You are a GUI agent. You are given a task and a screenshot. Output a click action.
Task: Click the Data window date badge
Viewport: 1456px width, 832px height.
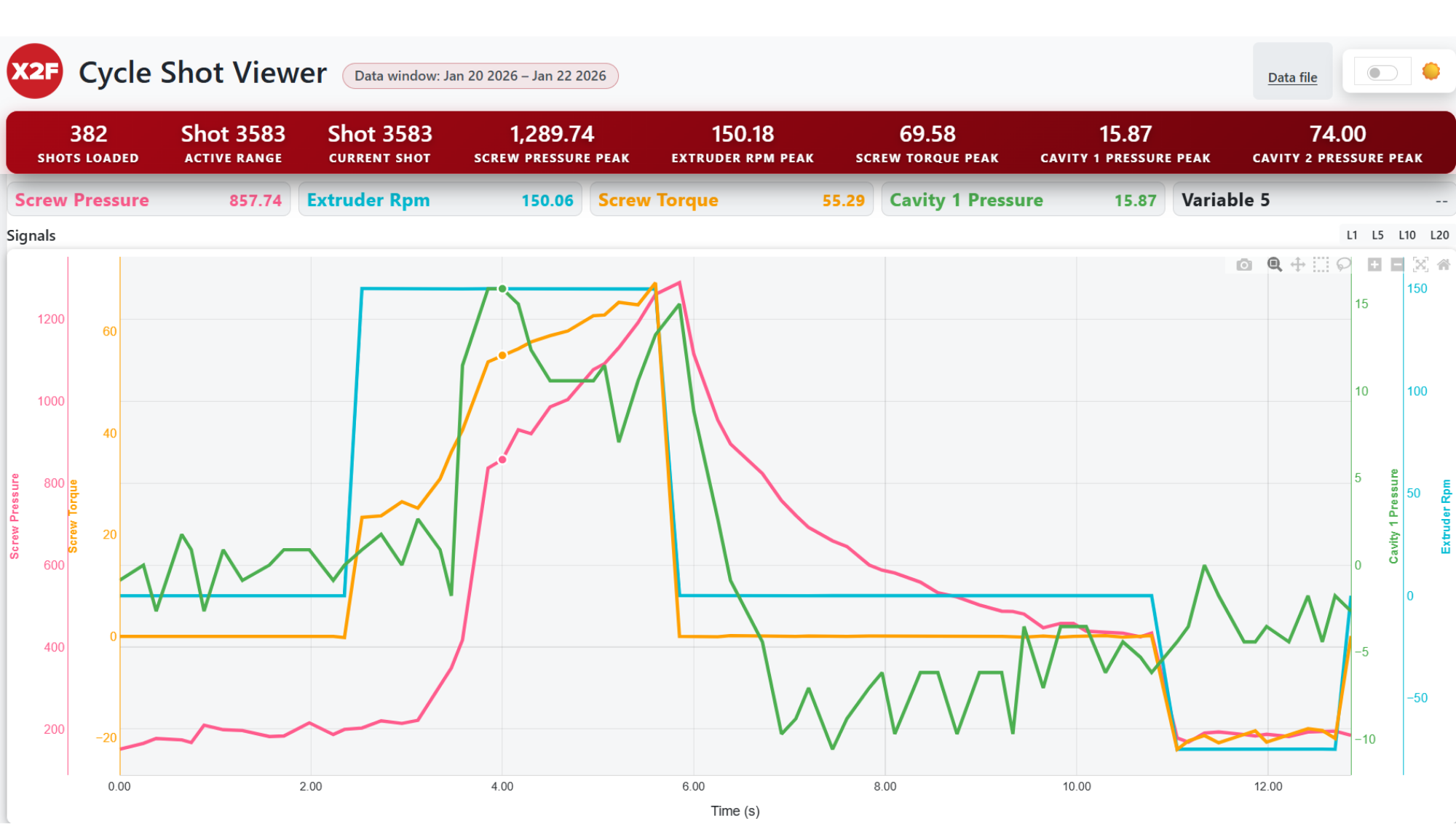(480, 76)
